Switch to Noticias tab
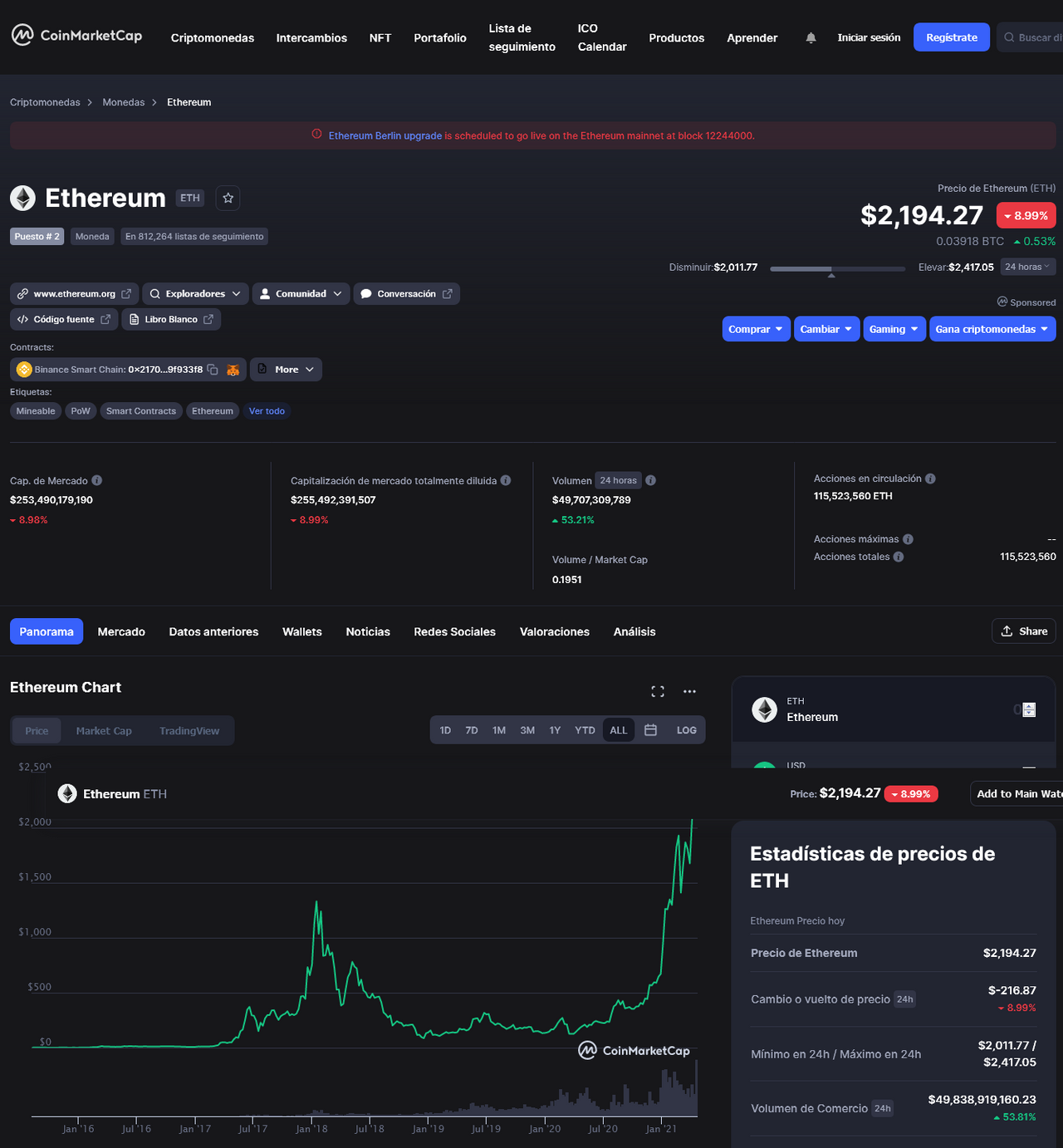1063x1148 pixels. (368, 631)
